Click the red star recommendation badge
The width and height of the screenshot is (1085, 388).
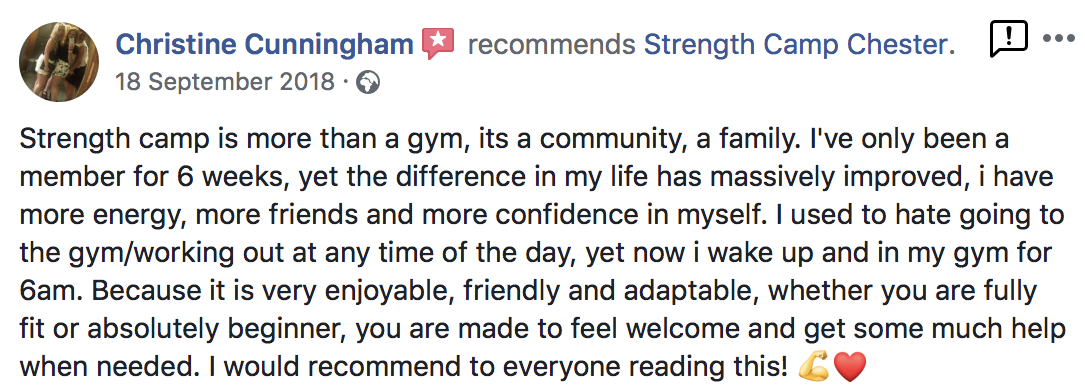(439, 44)
